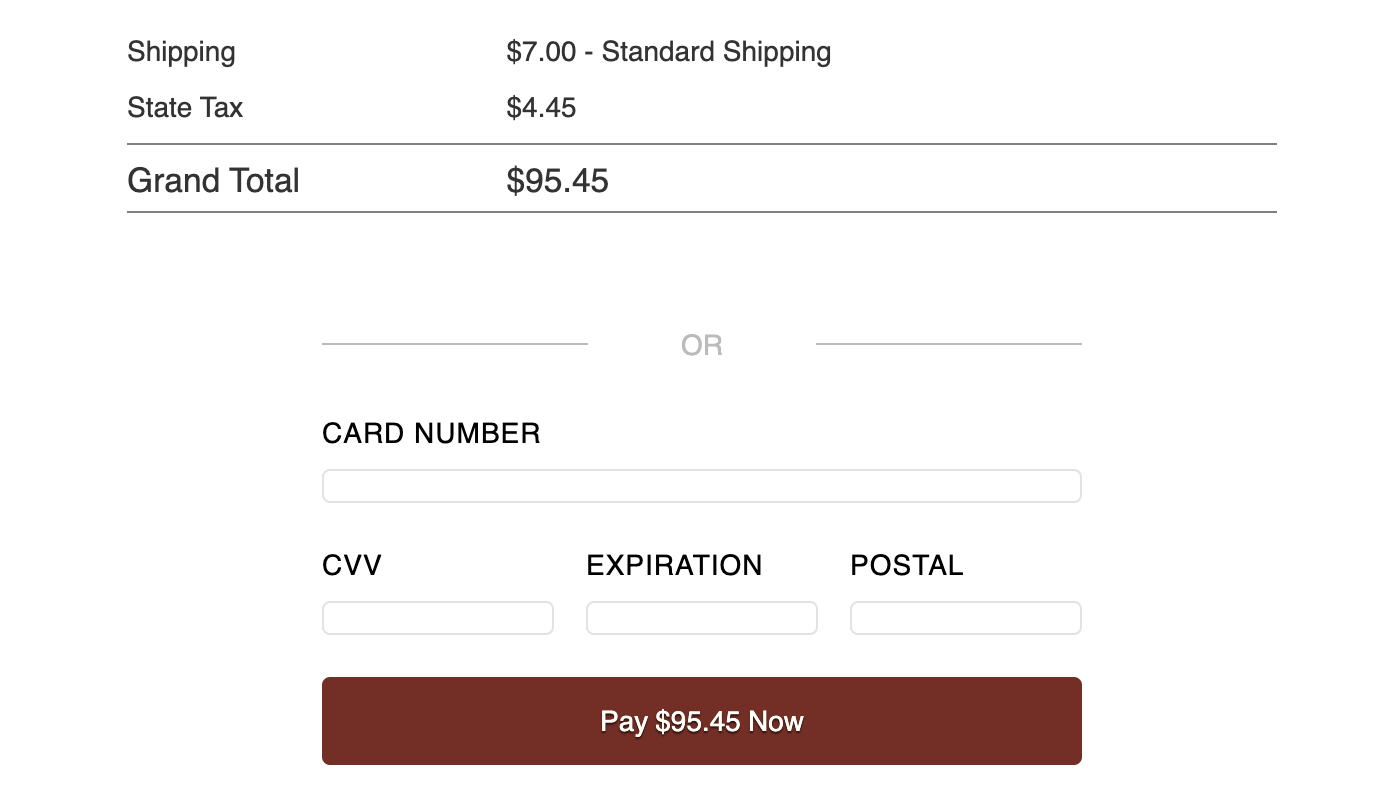Click the EXPIRATION label text
Screen dimensions: 1388x806
coord(674,566)
